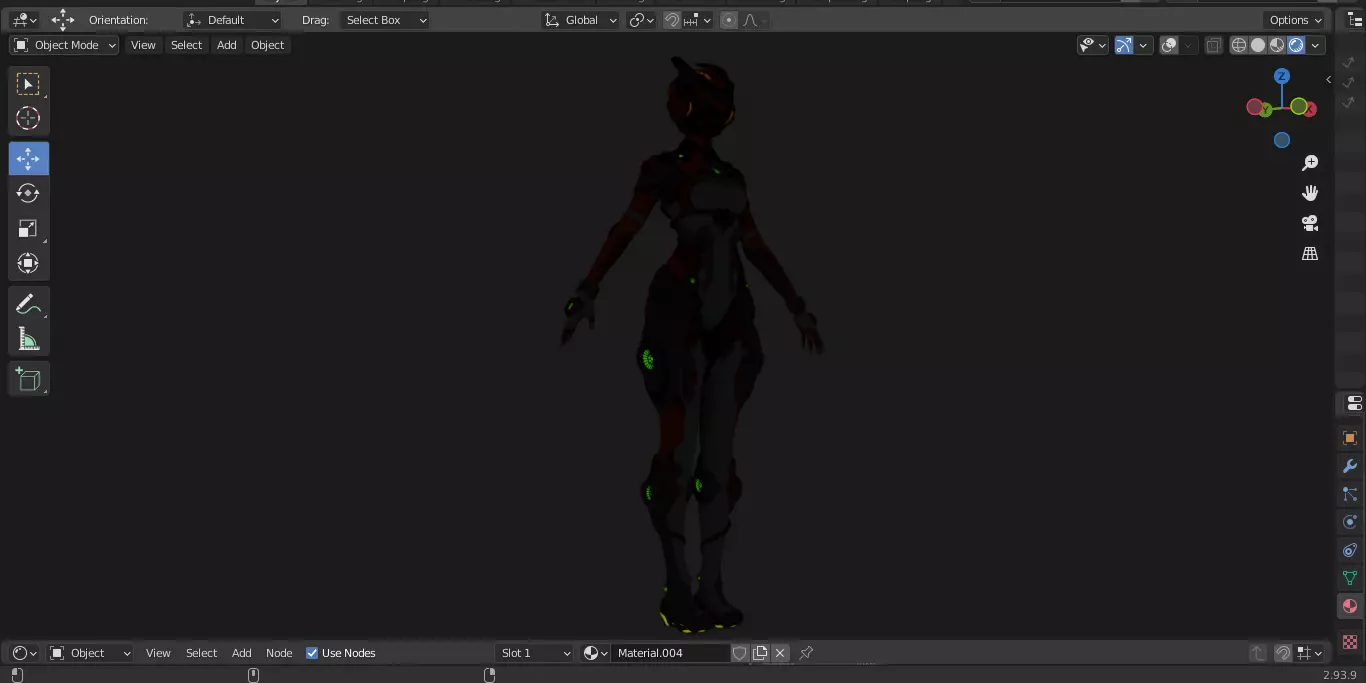Open the viewport Select menu
The width and height of the screenshot is (1366, 683).
[186, 45]
